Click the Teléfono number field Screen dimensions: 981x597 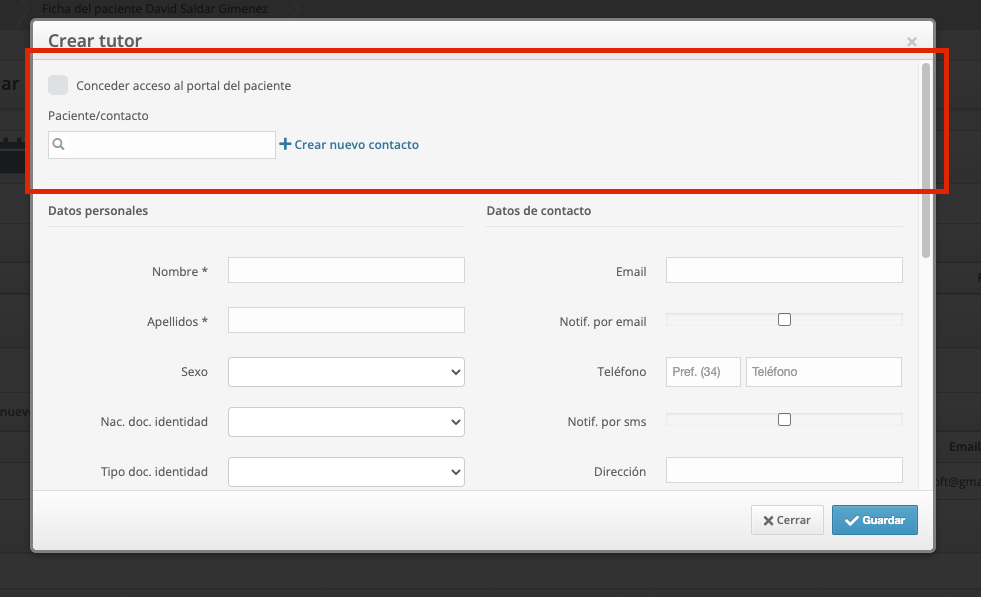823,372
